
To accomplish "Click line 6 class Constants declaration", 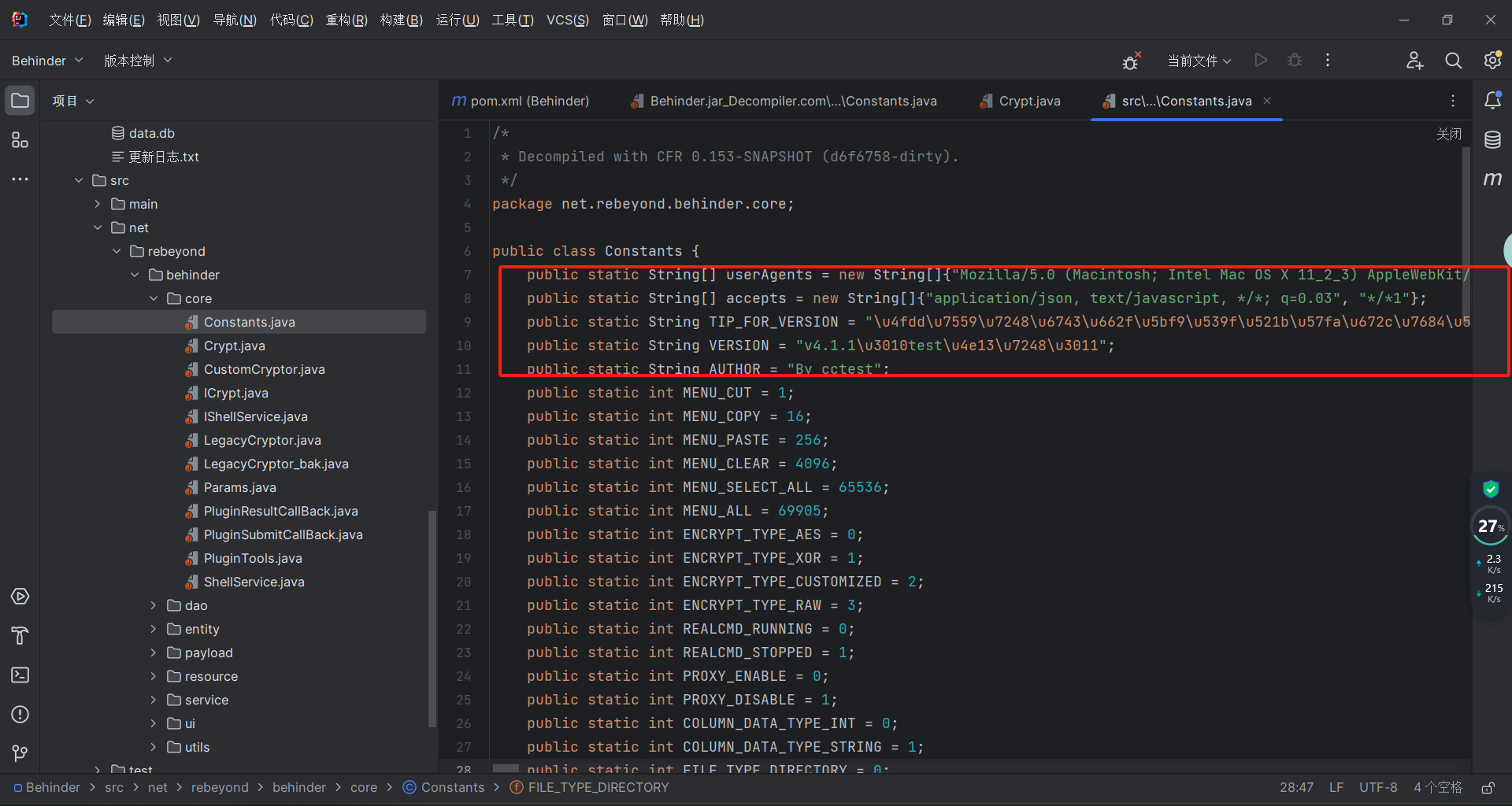I will (595, 251).
